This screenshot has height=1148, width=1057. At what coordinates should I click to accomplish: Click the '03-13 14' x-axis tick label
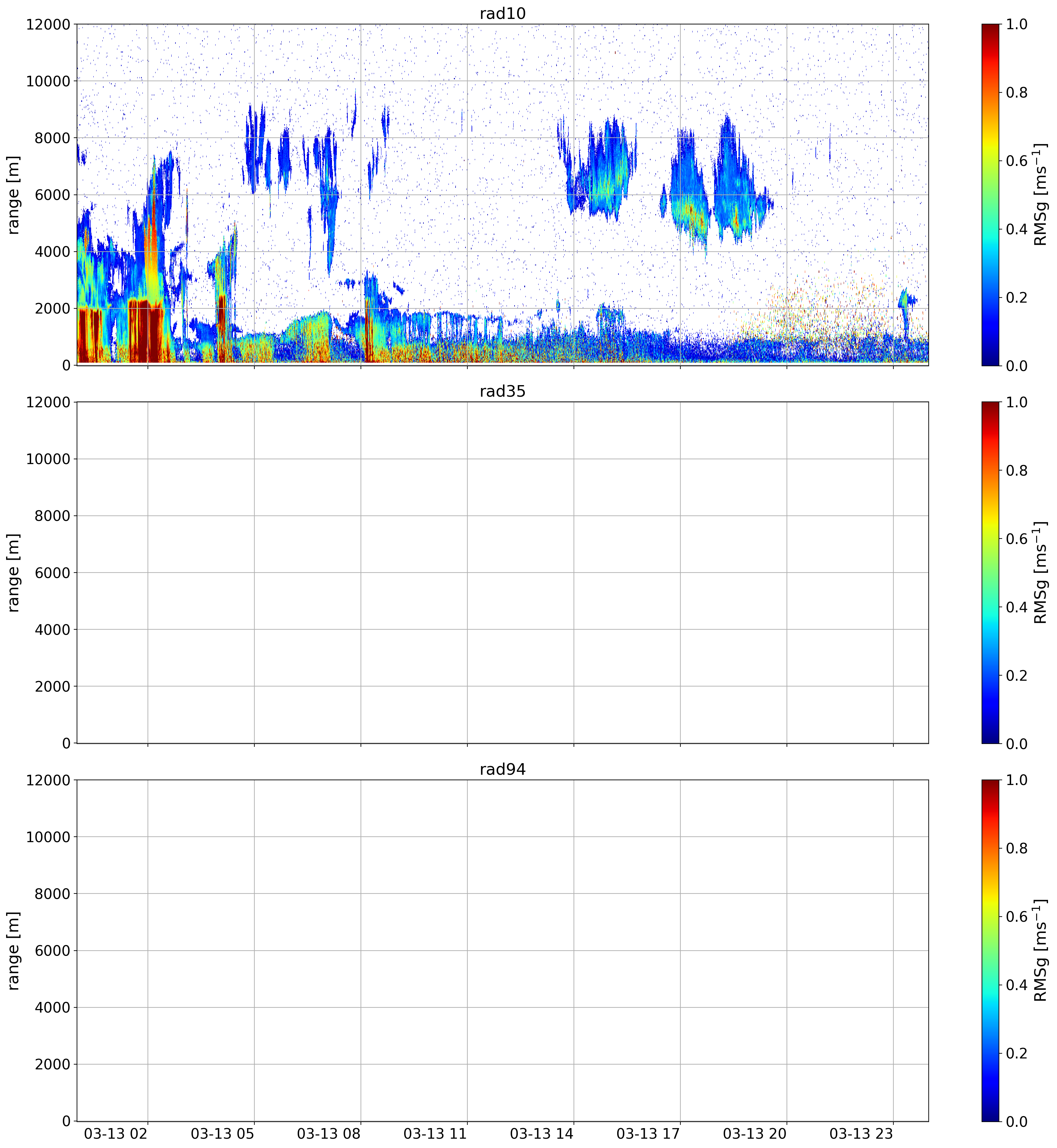coord(542,1134)
